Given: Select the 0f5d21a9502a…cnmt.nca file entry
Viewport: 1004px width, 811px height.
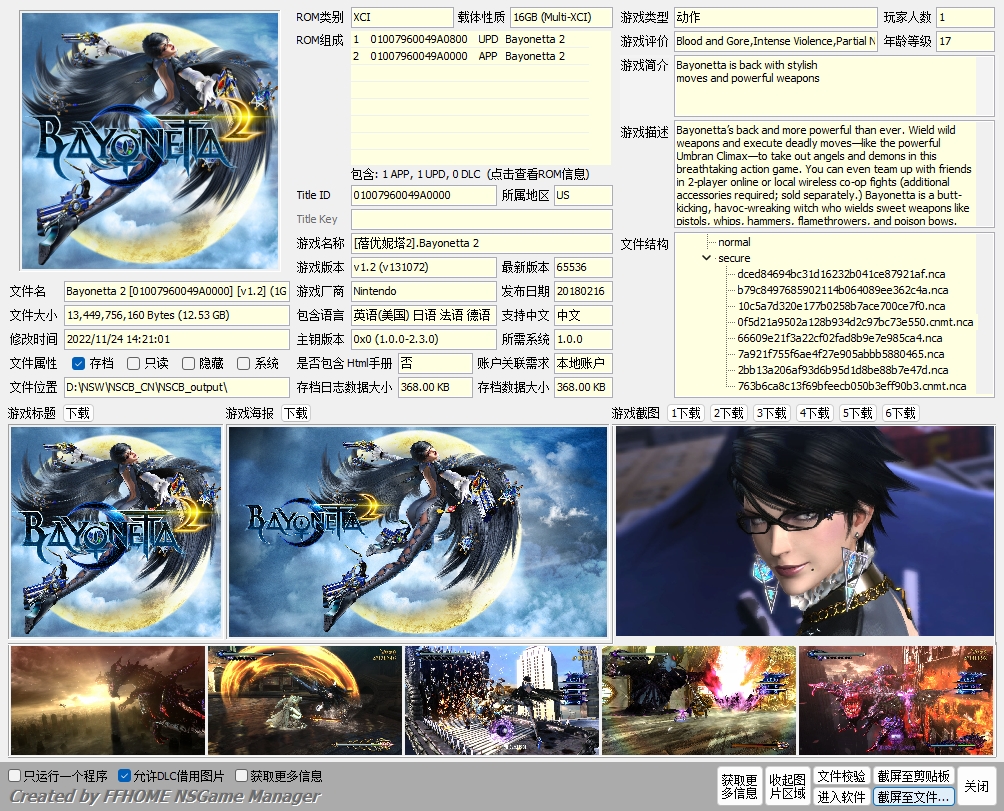Looking at the screenshot, I should 854,322.
